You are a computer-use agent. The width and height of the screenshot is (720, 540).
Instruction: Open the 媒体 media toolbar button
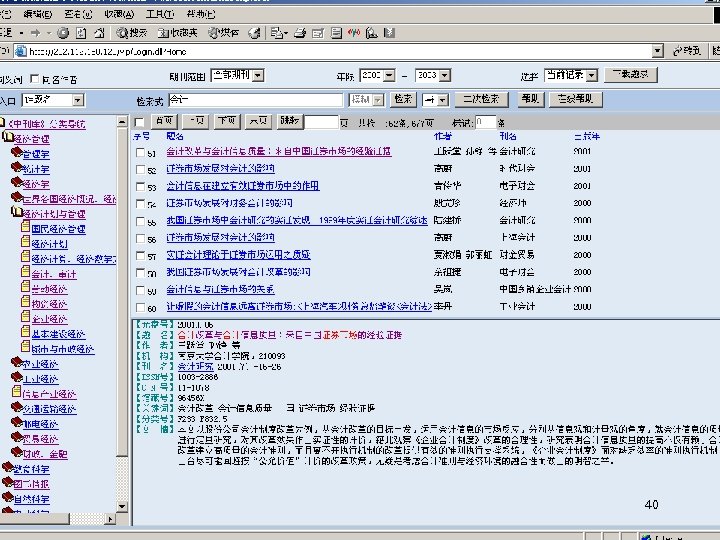pyautogui.click(x=224, y=33)
